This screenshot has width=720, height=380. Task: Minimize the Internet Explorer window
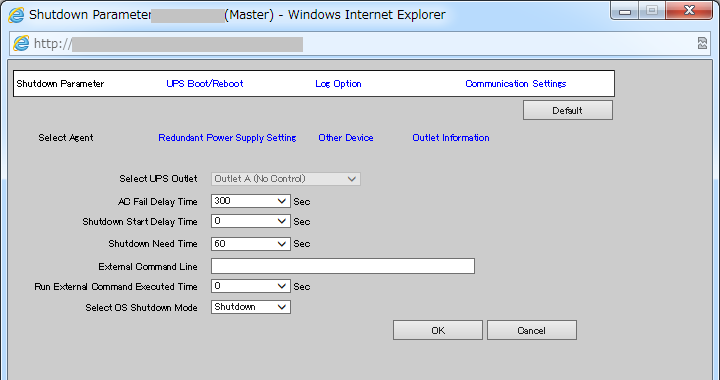625,11
